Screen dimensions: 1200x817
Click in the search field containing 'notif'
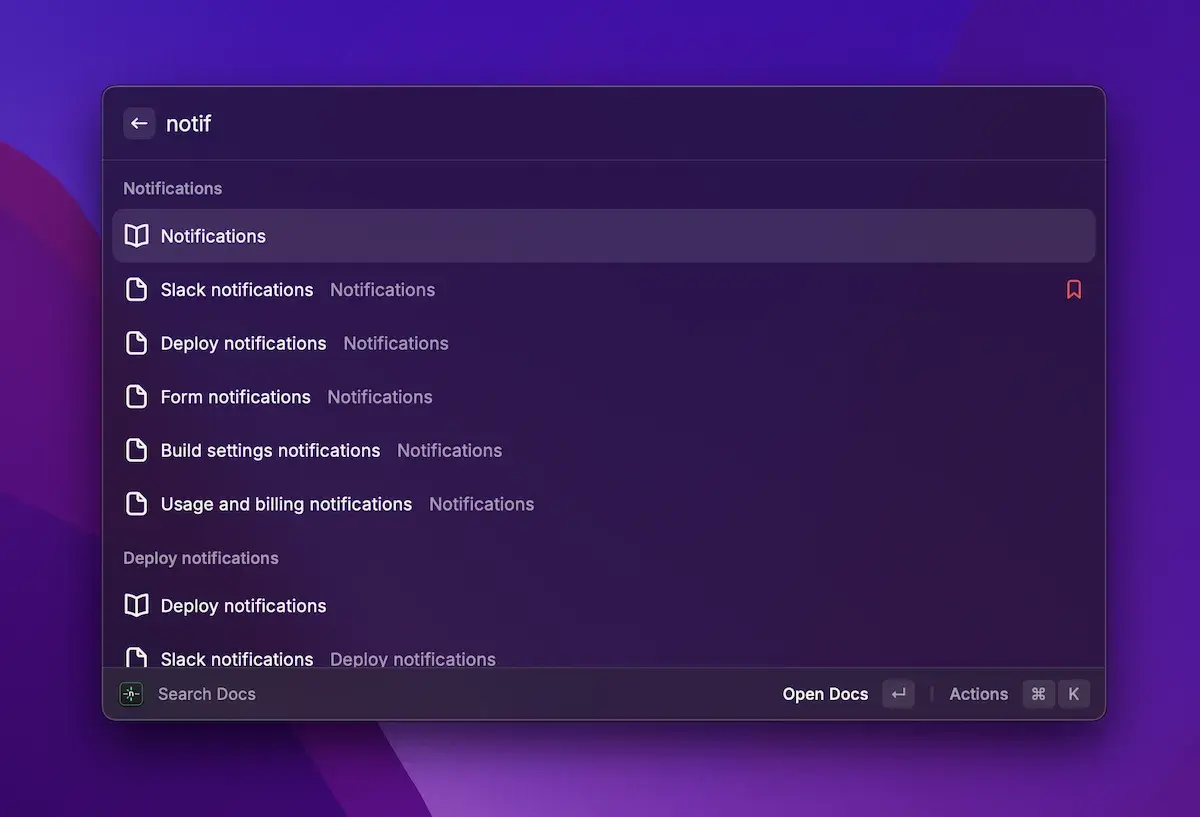click(x=600, y=124)
